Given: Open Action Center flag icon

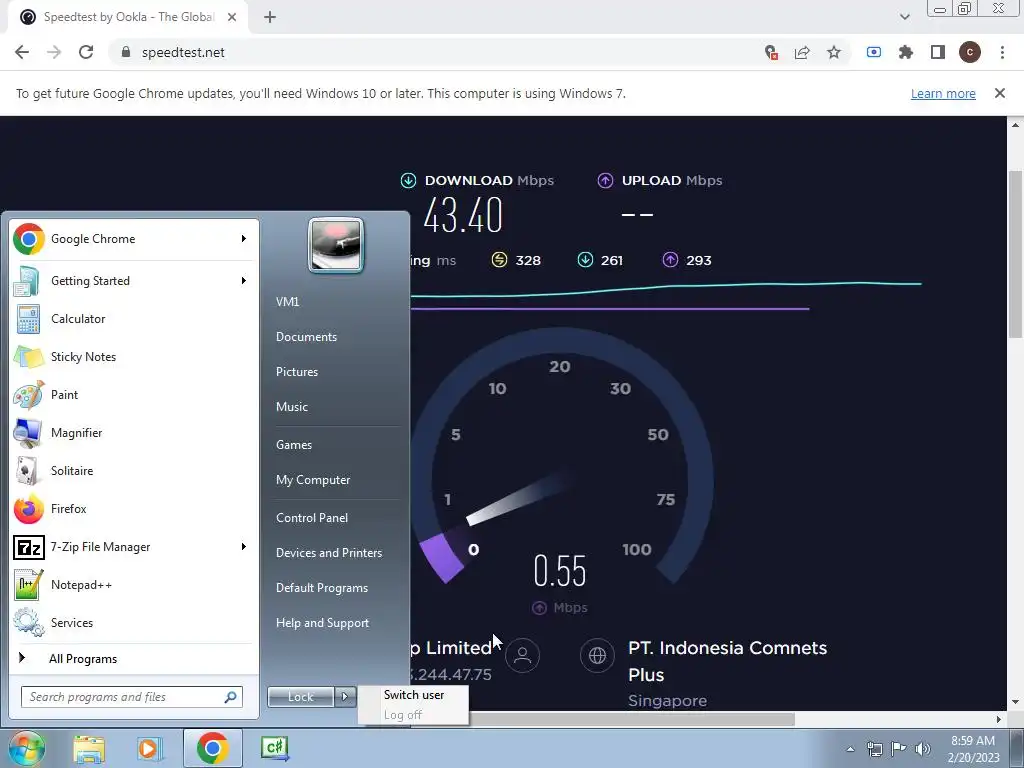Looking at the screenshot, I should point(899,749).
